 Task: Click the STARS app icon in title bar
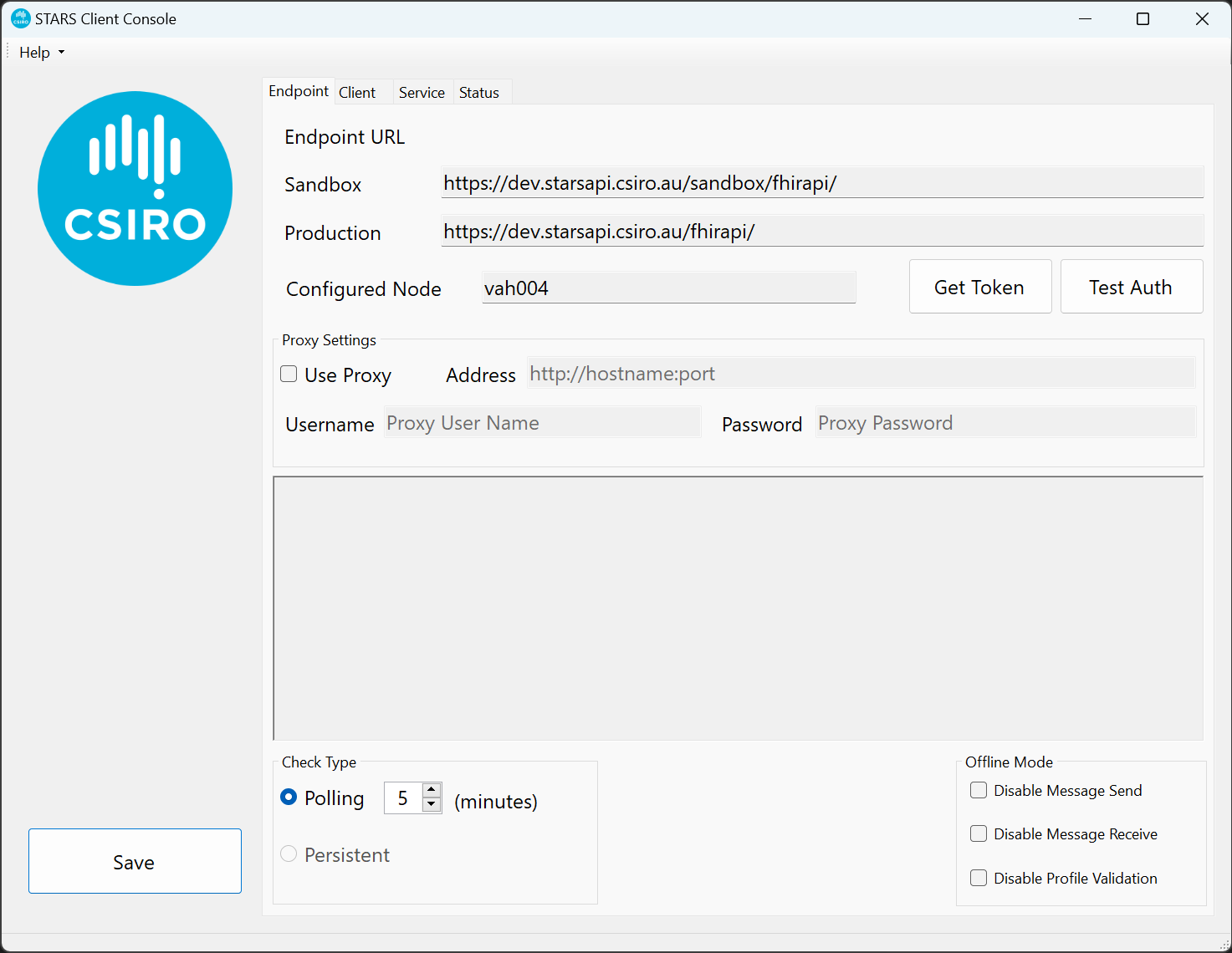[18, 18]
